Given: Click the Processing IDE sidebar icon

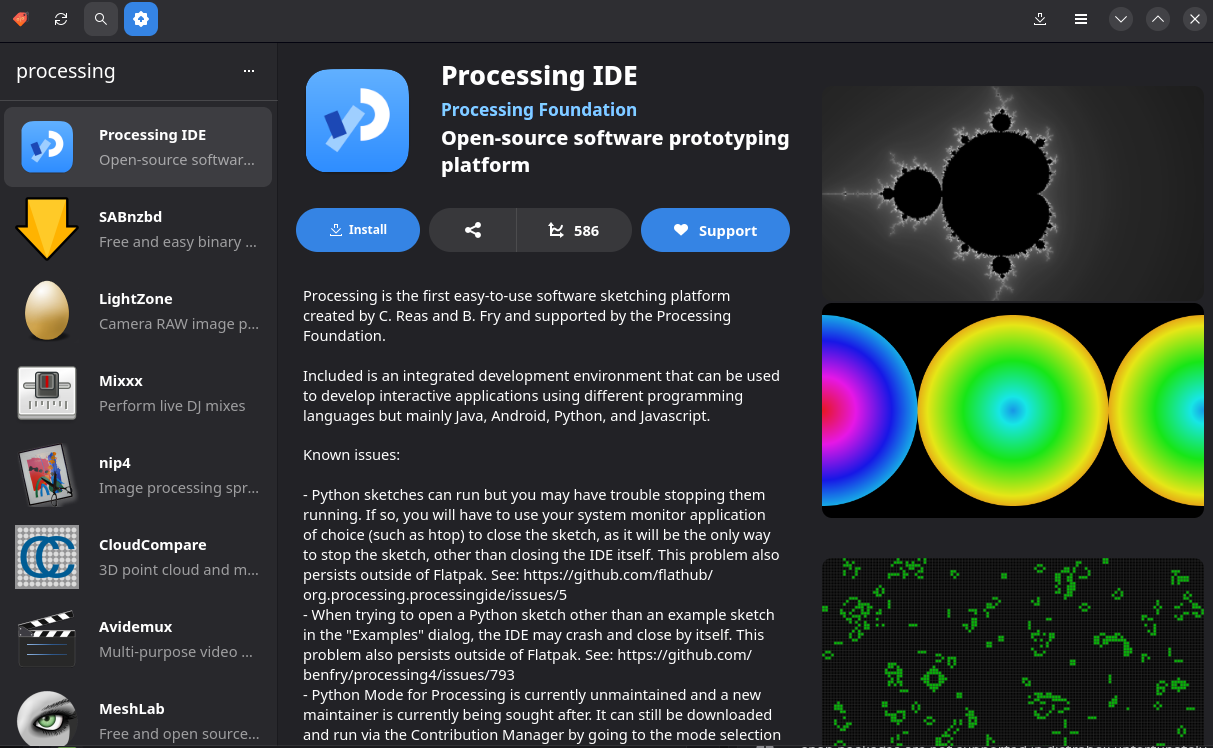Looking at the screenshot, I should click(x=47, y=147).
